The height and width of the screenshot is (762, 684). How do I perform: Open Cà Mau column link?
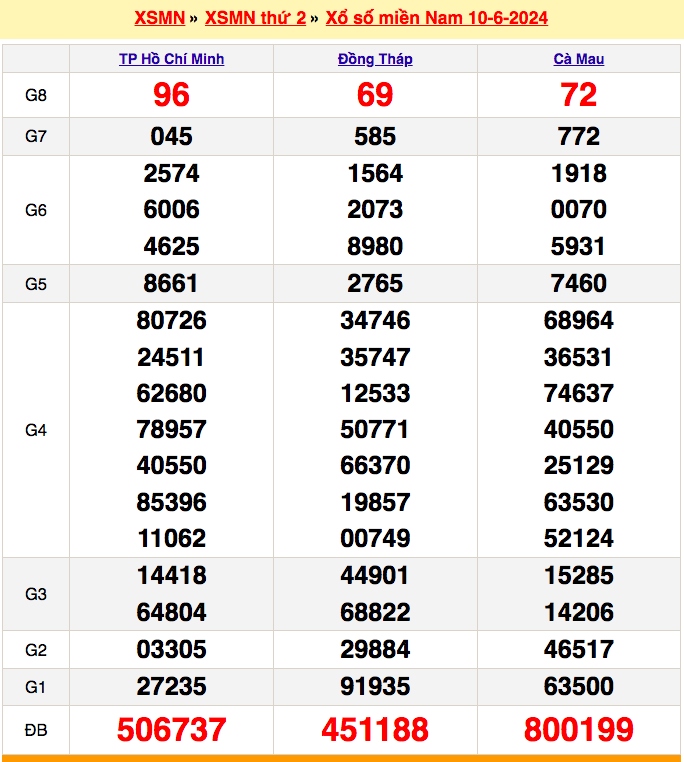point(579,59)
